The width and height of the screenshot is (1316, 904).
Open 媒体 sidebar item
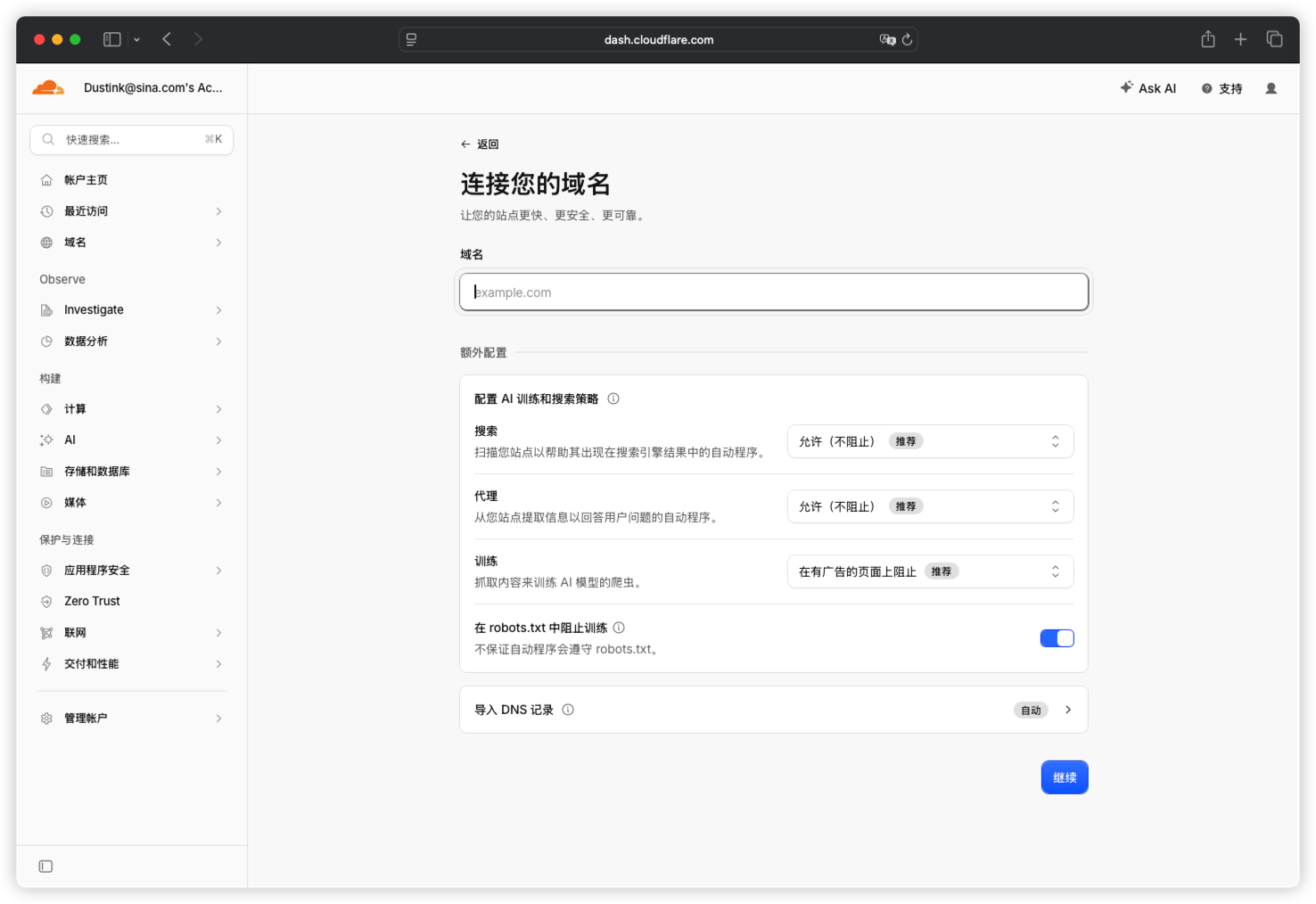[132, 503]
